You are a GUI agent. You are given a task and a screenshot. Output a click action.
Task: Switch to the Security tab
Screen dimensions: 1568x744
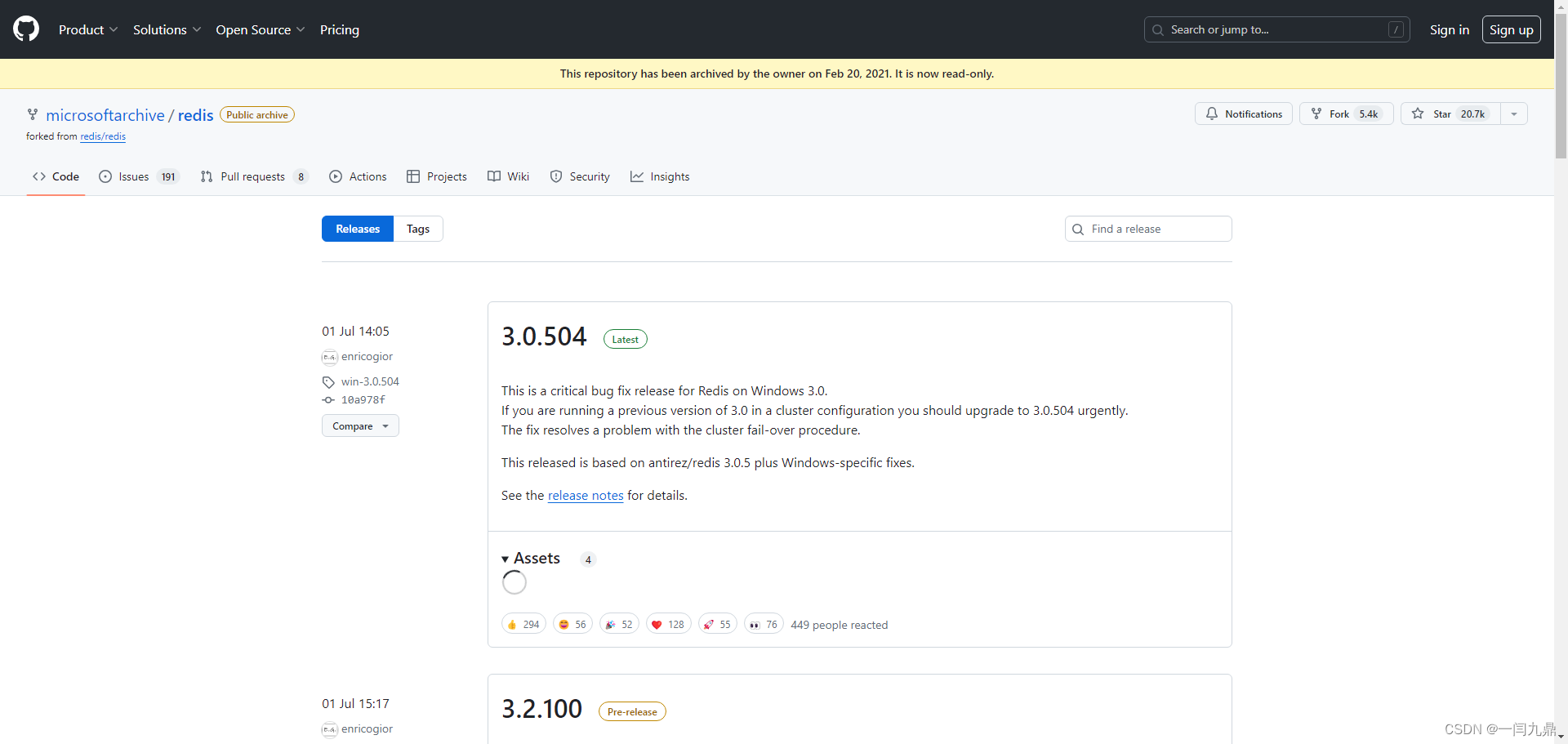[x=580, y=176]
